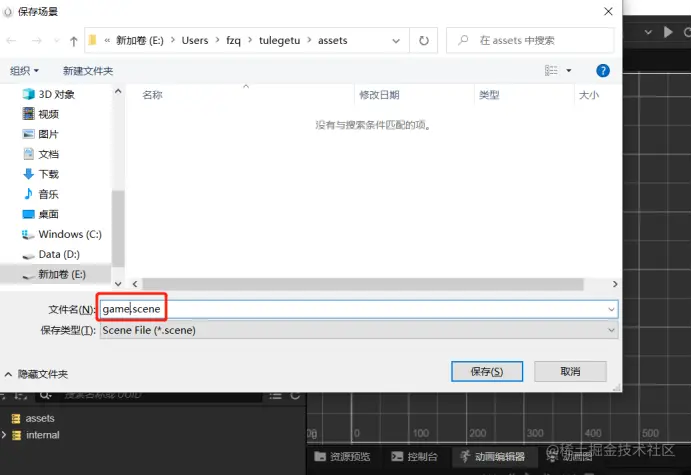Sort by the 类型 column header

489,95
